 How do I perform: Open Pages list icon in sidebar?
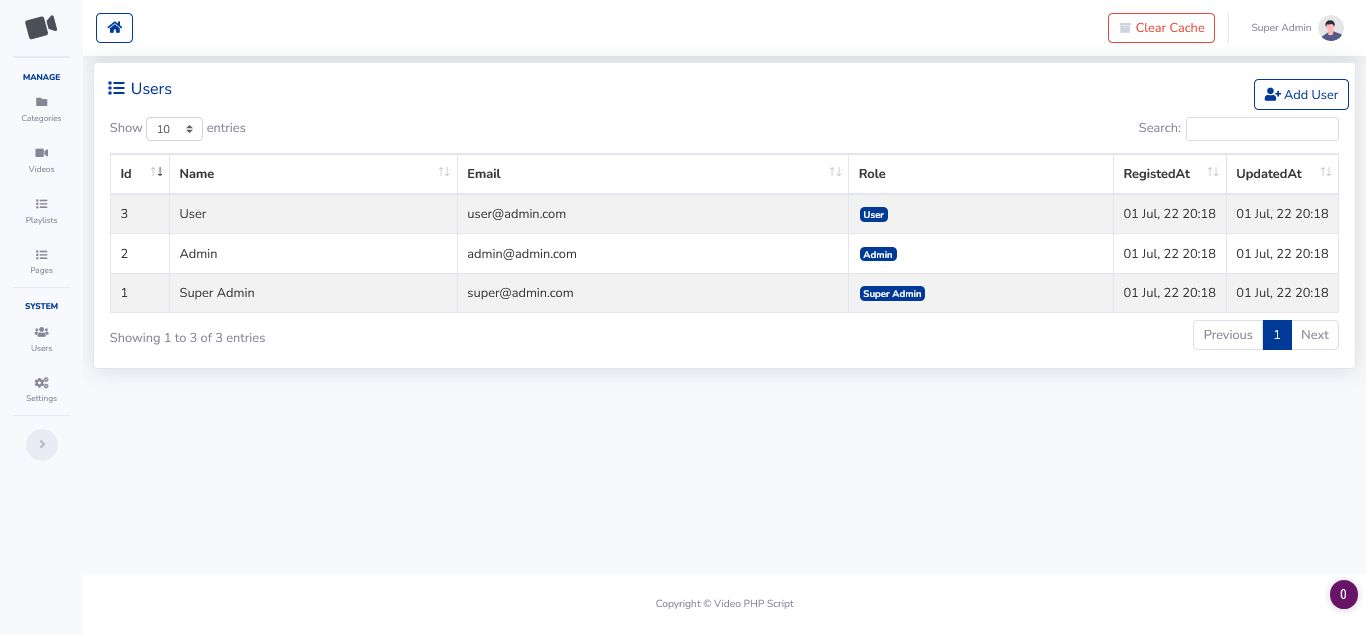point(41,256)
